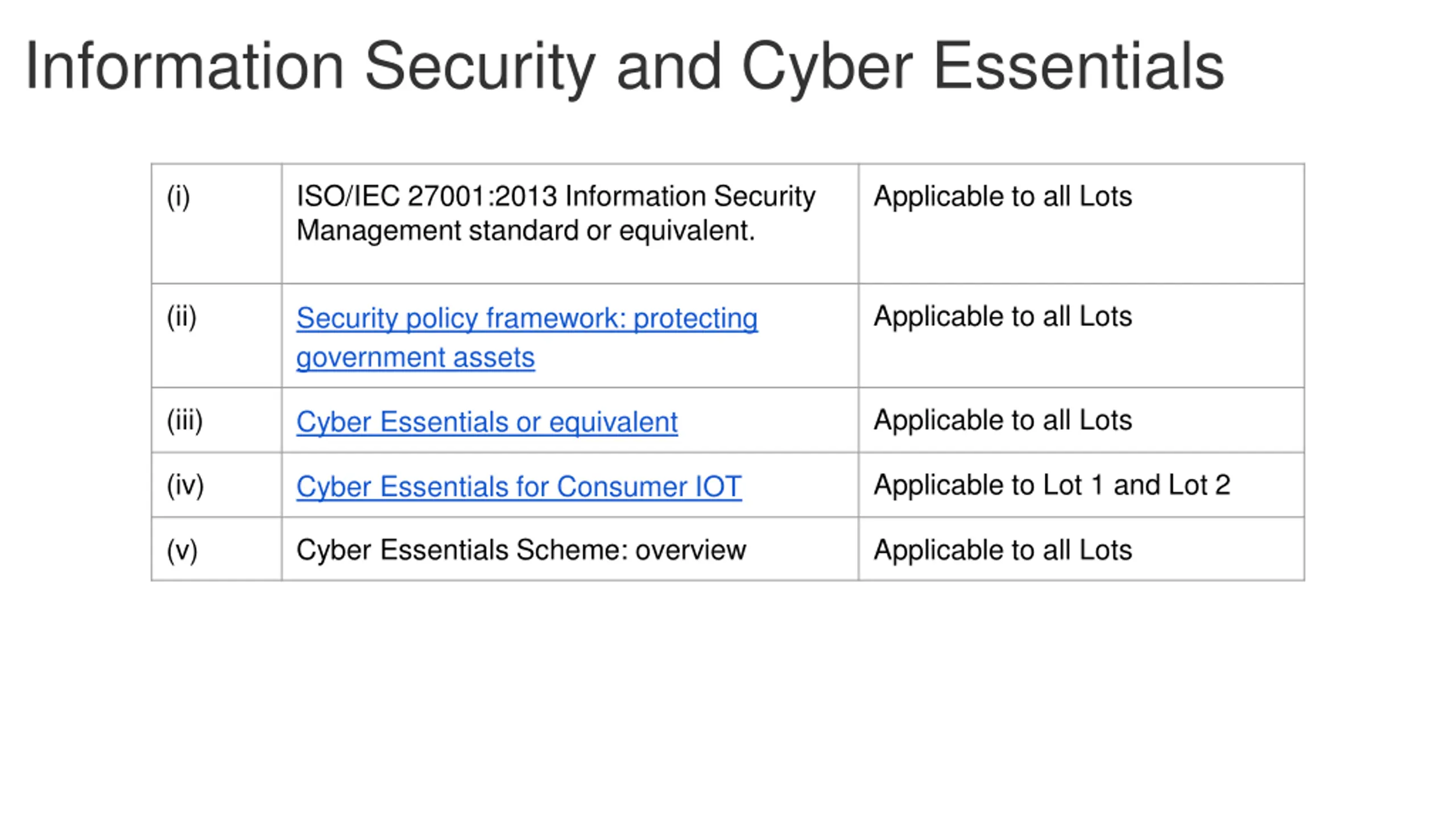Click the word 'Security' in the slide title
This screenshot has height=819, width=1456.
point(480,66)
